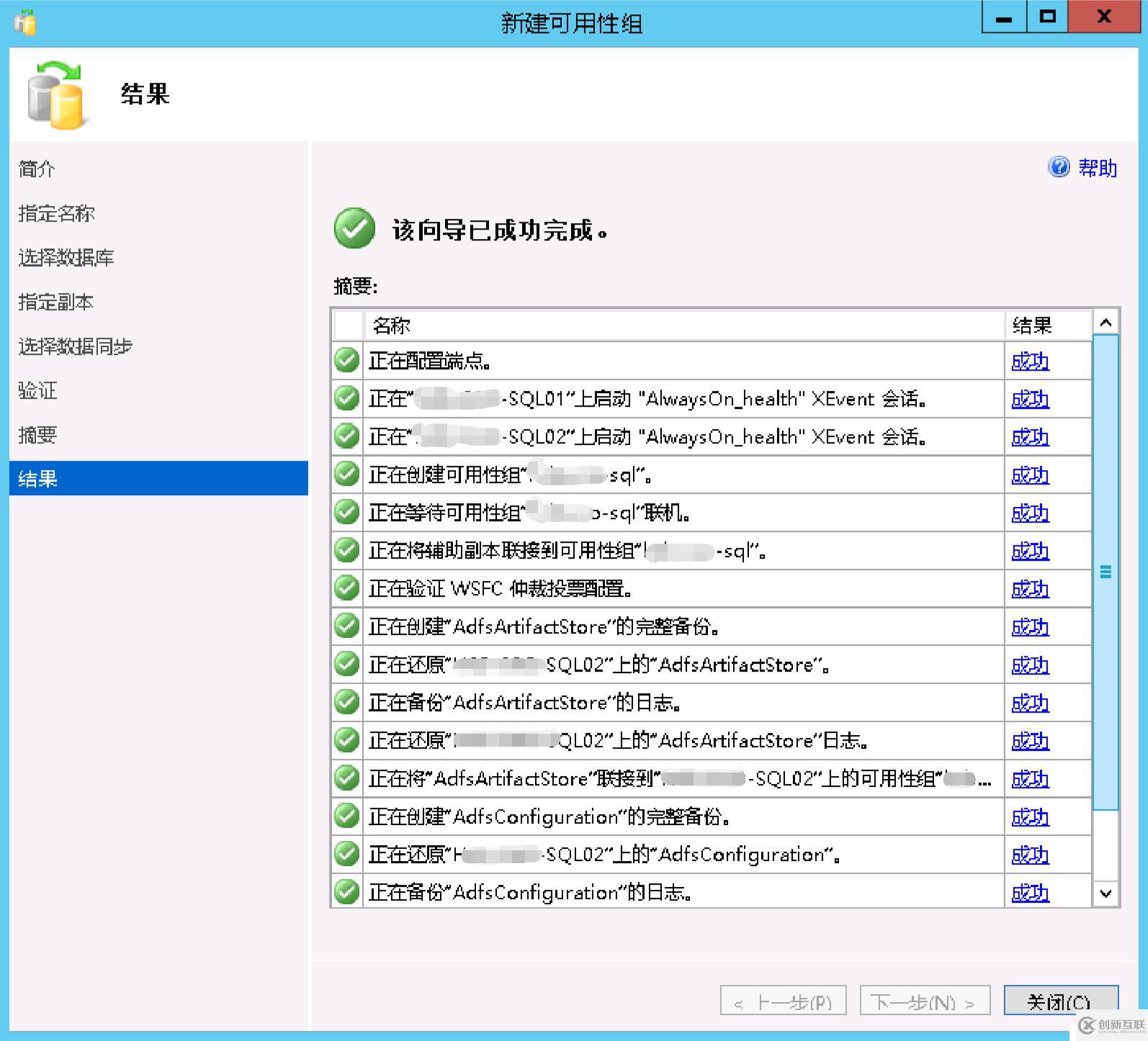The height and width of the screenshot is (1041, 1148).
Task: Click the check icon beside 将 AdfsArtifactStore 联接到可用性组
Action: (347, 778)
